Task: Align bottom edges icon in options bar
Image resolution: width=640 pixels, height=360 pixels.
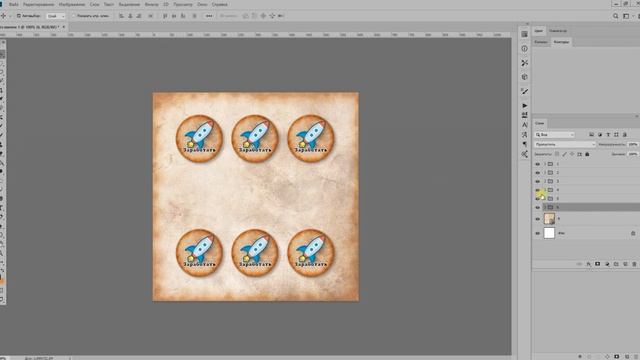Action: coord(183,16)
